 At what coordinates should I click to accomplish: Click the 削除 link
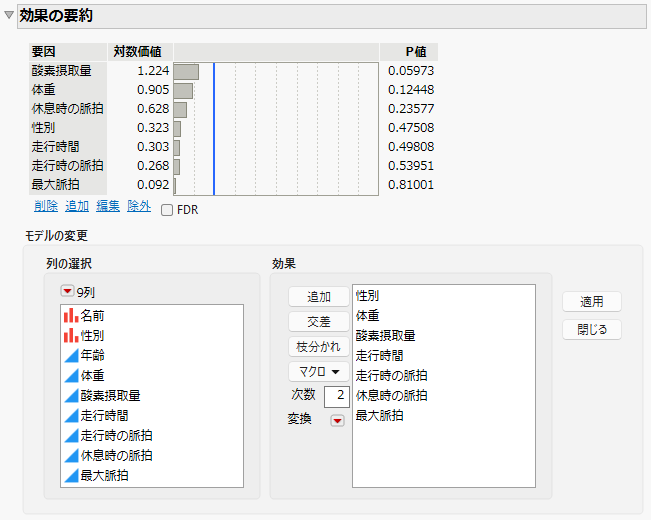46,206
